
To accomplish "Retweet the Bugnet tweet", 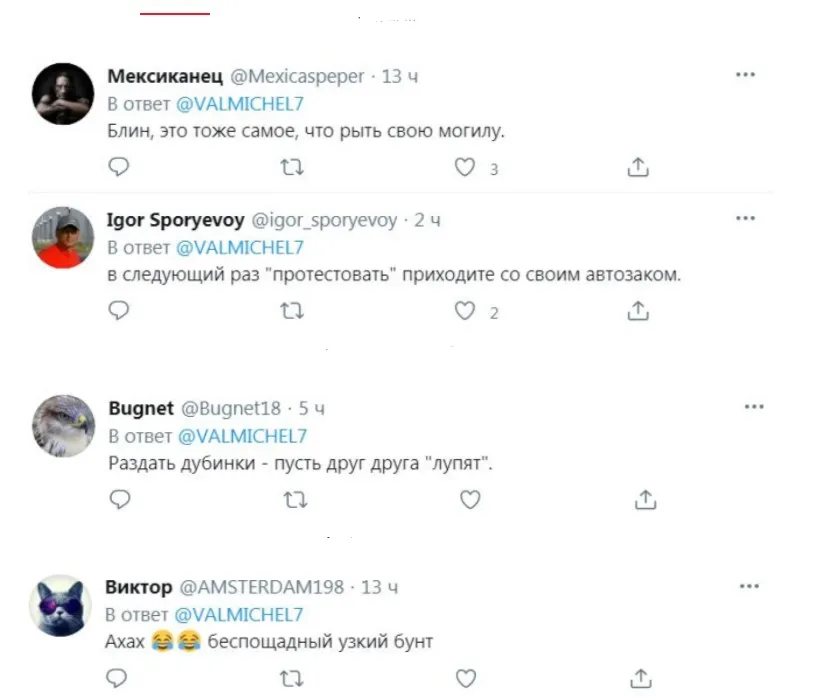I will (x=294, y=498).
